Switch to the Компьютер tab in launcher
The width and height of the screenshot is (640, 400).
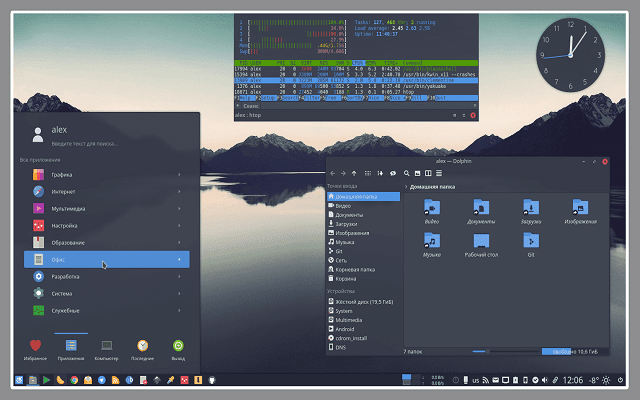click(x=107, y=350)
